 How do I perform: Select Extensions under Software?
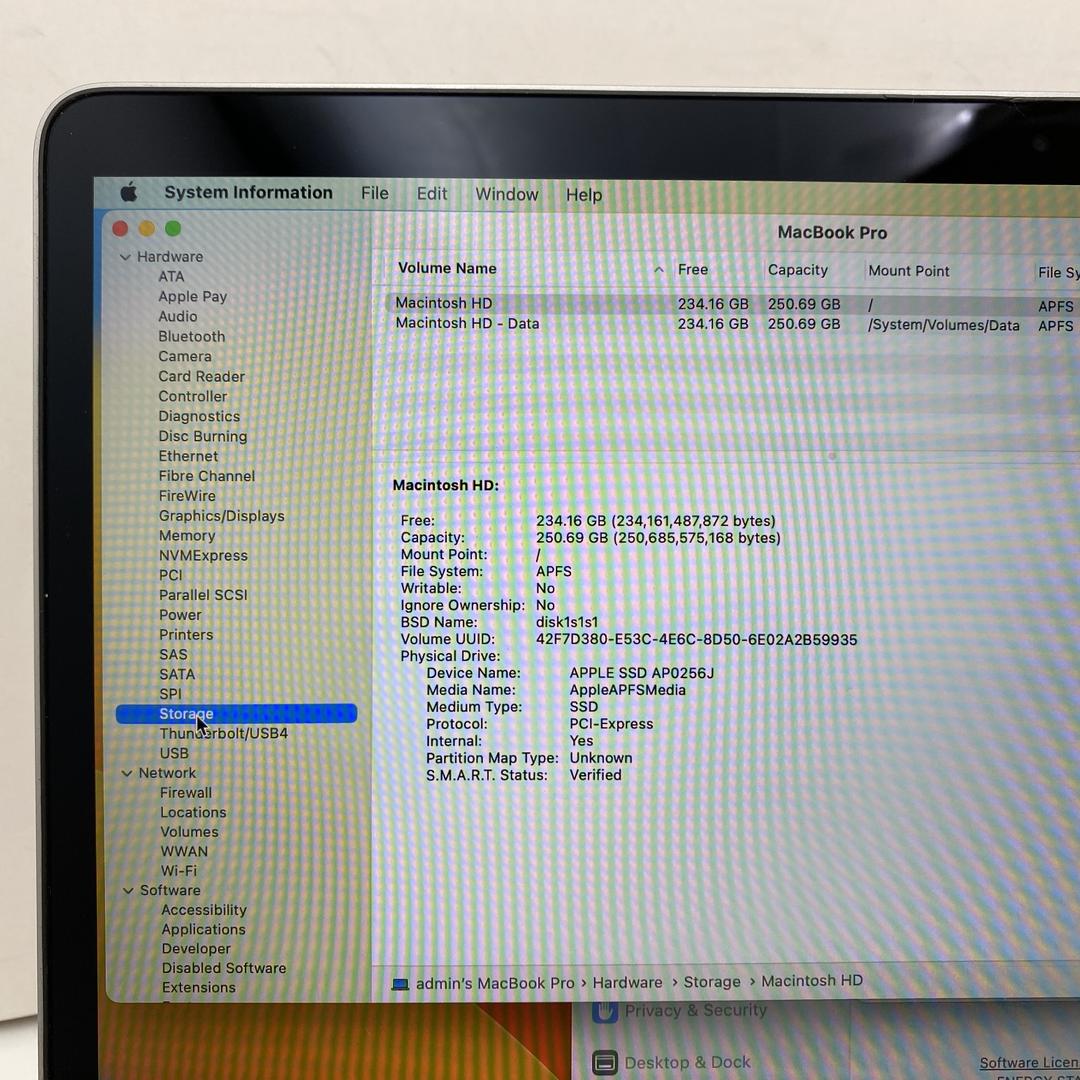pyautogui.click(x=198, y=988)
